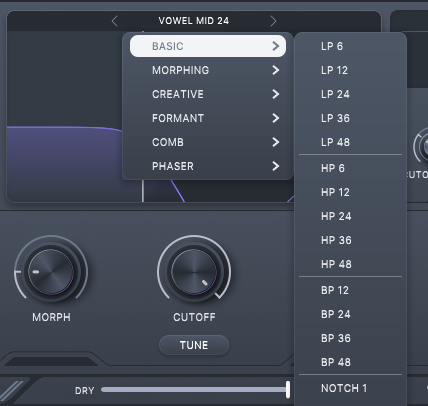Open filter type menu from VOWEL MID 24 title

[x=194, y=21]
